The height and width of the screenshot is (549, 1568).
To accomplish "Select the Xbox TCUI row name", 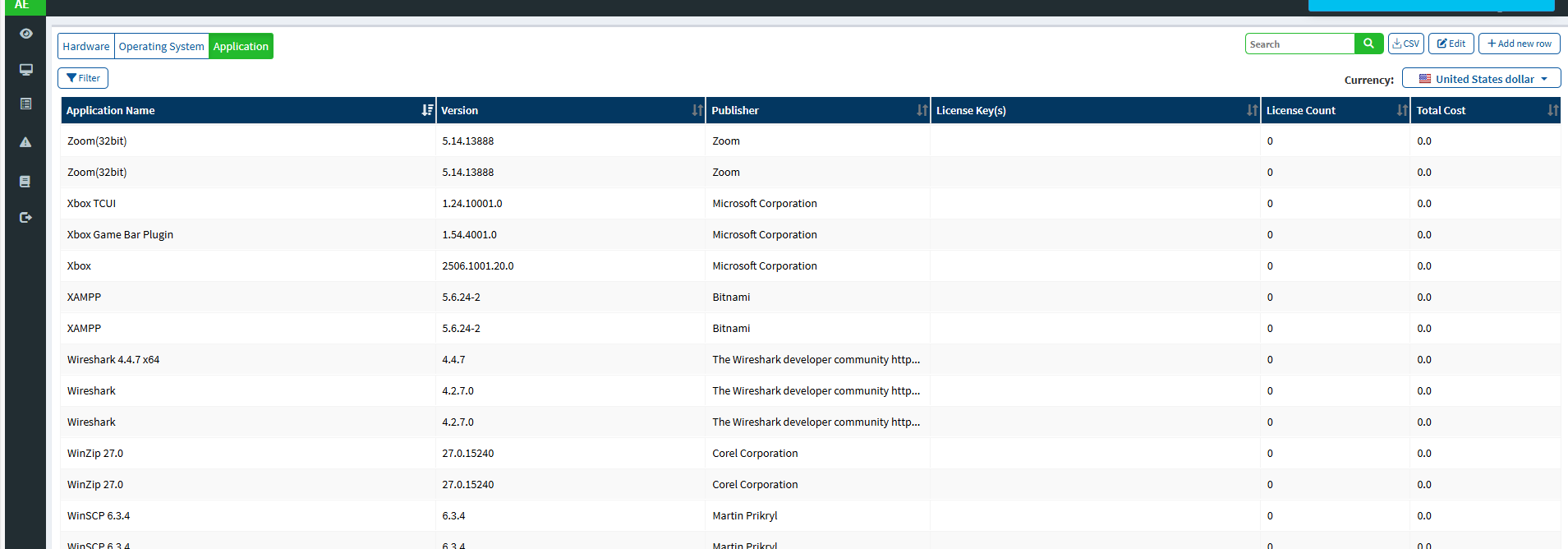I will pyautogui.click(x=92, y=203).
